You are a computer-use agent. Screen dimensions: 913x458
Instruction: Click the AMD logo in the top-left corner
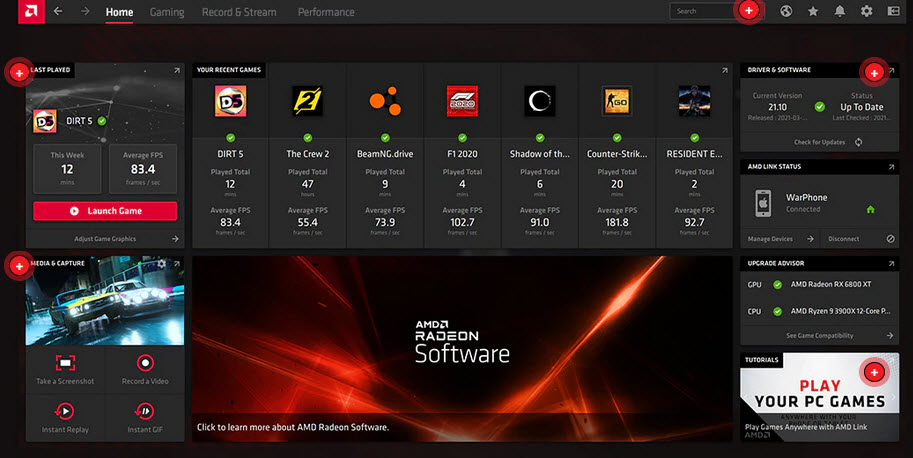point(31,12)
